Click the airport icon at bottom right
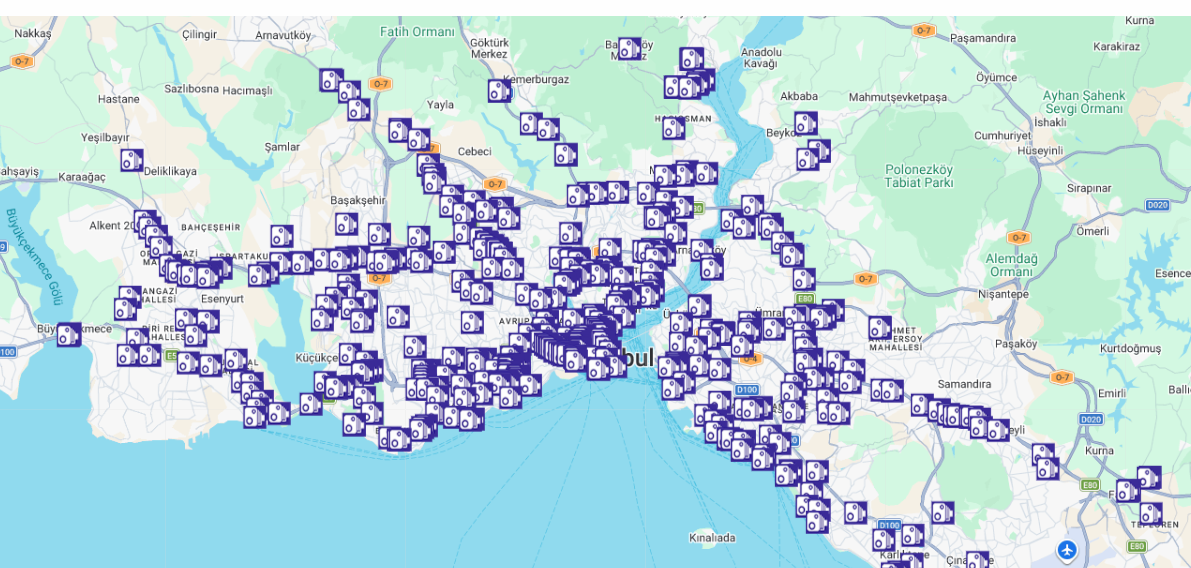 (1067, 549)
